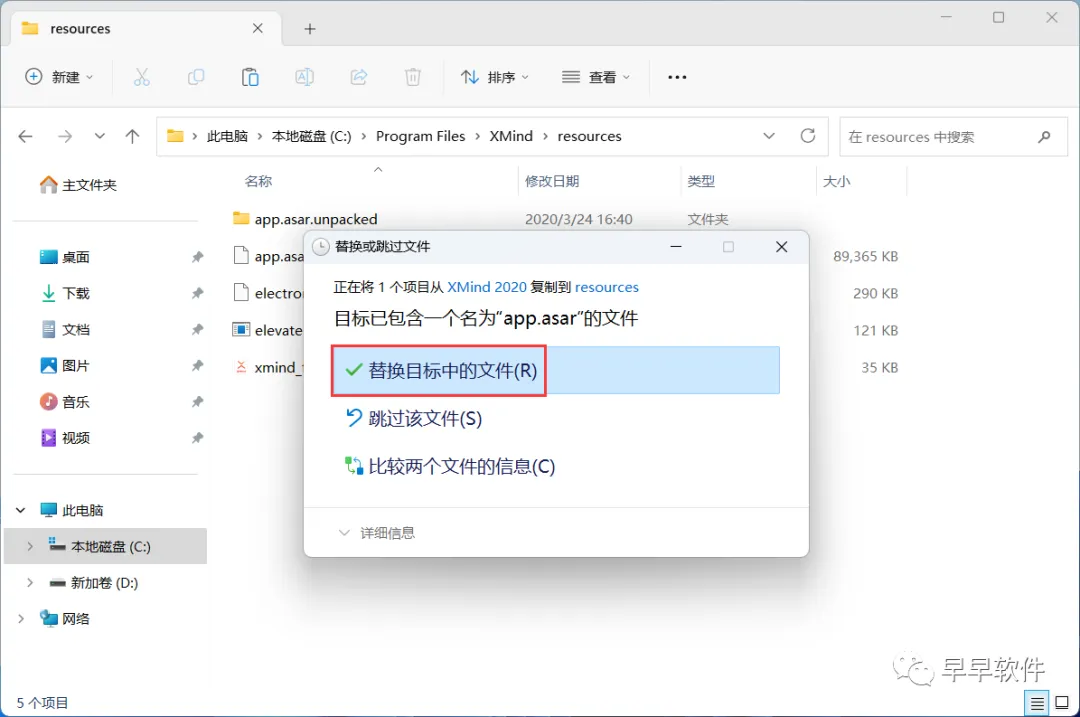Select the elevate executable row
Image resolution: width=1080 pixels, height=717 pixels.
268,330
